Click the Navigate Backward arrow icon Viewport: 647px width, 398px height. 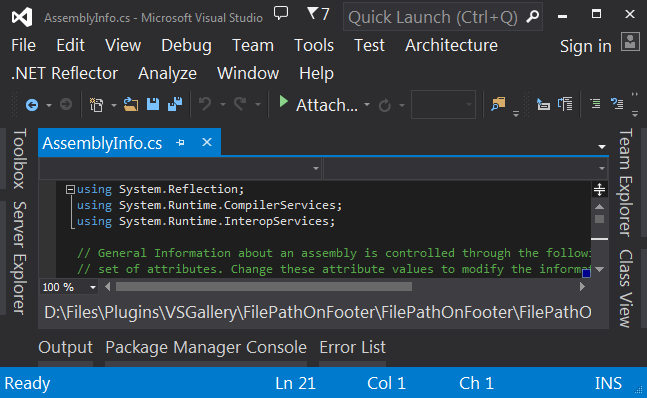[32, 105]
